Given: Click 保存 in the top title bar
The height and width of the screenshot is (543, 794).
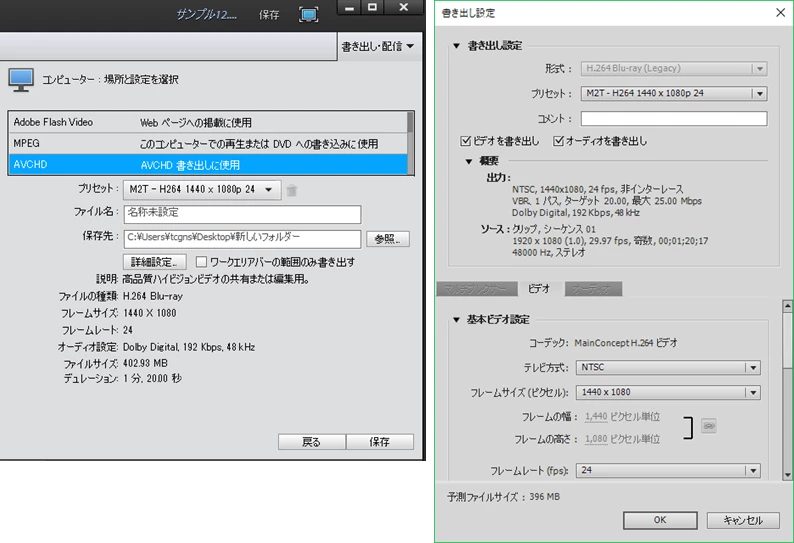Looking at the screenshot, I should [269, 15].
